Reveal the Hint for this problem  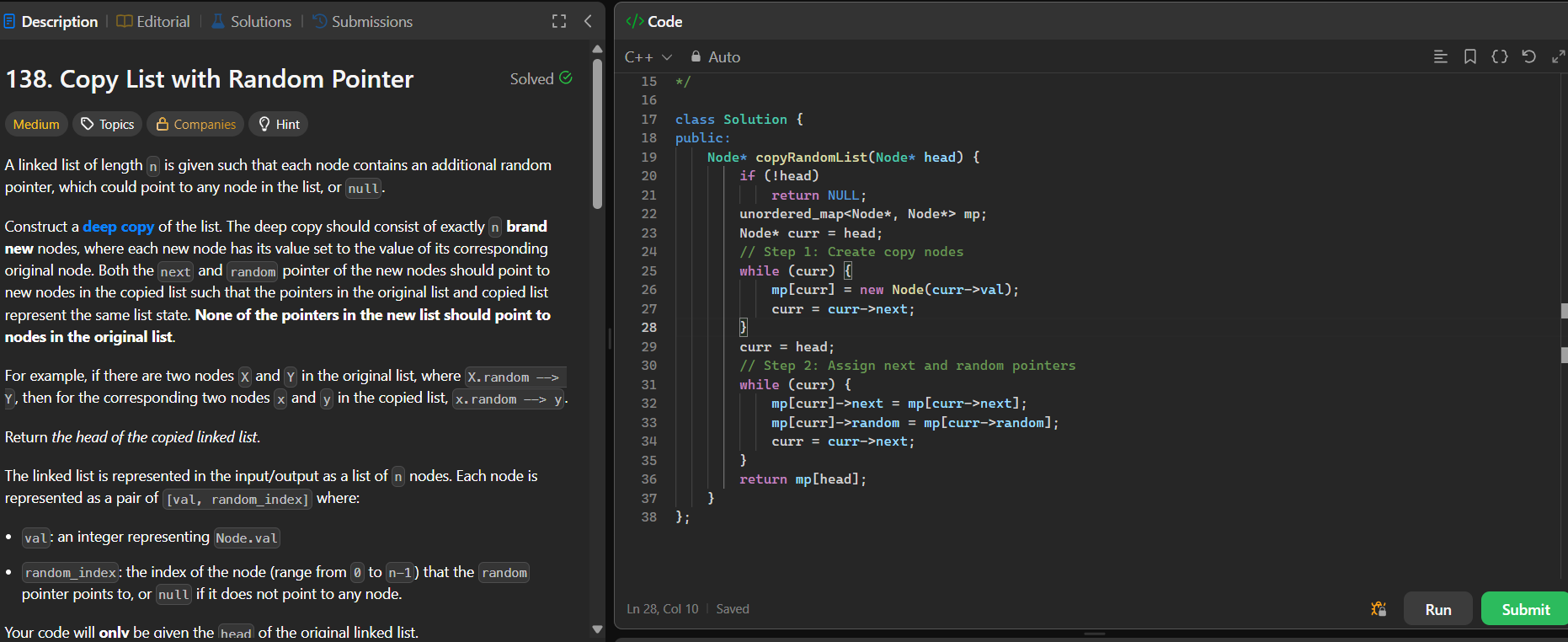click(x=280, y=124)
